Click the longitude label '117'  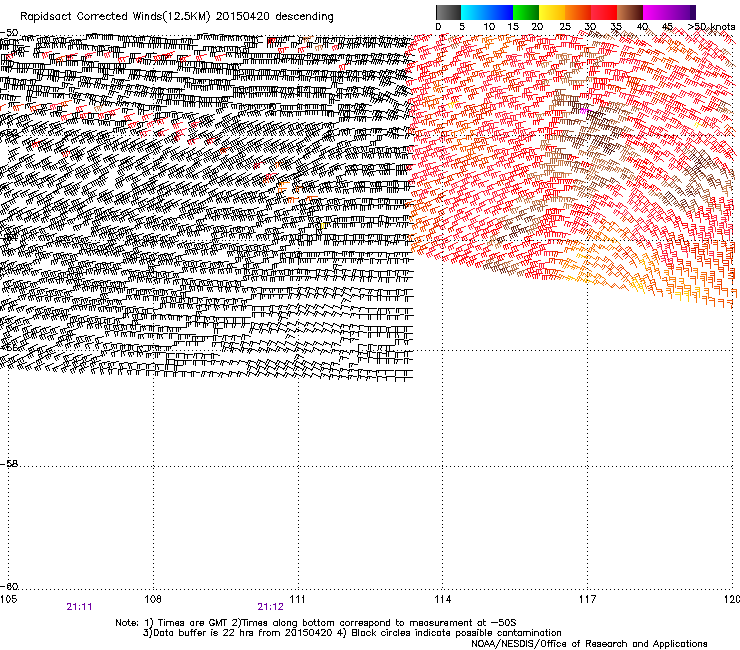(x=587, y=599)
